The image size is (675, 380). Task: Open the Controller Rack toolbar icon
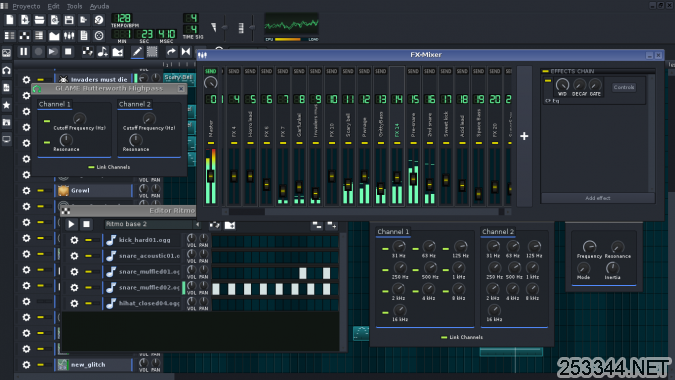(99, 36)
